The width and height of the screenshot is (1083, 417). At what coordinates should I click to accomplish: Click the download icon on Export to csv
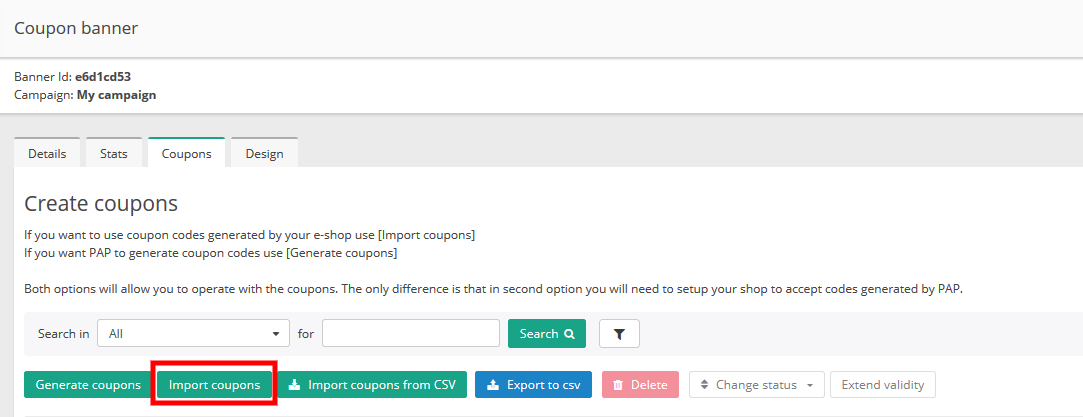[x=492, y=385]
